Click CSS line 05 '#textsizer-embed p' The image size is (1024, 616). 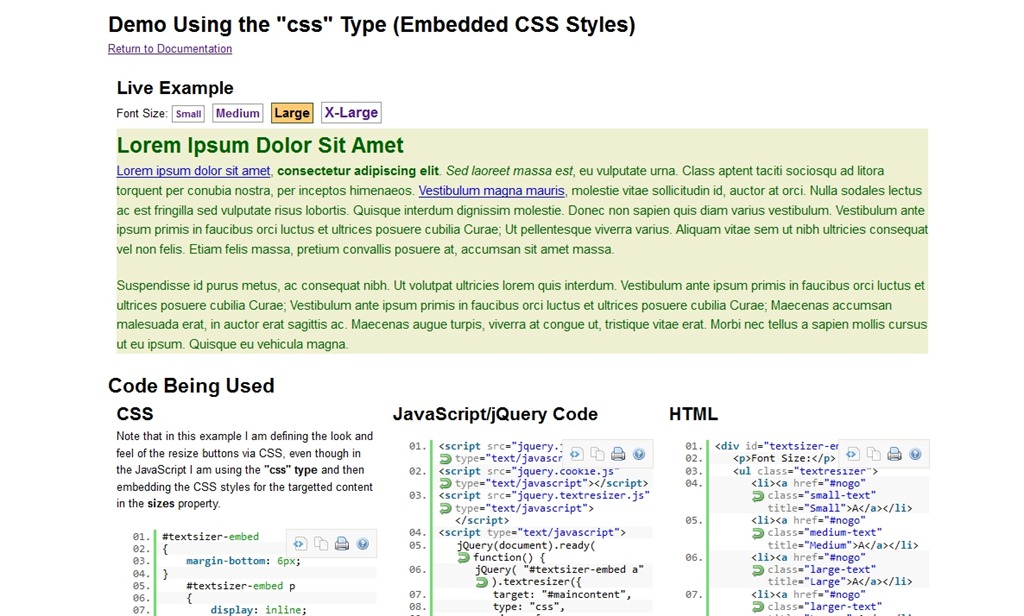coord(240,586)
